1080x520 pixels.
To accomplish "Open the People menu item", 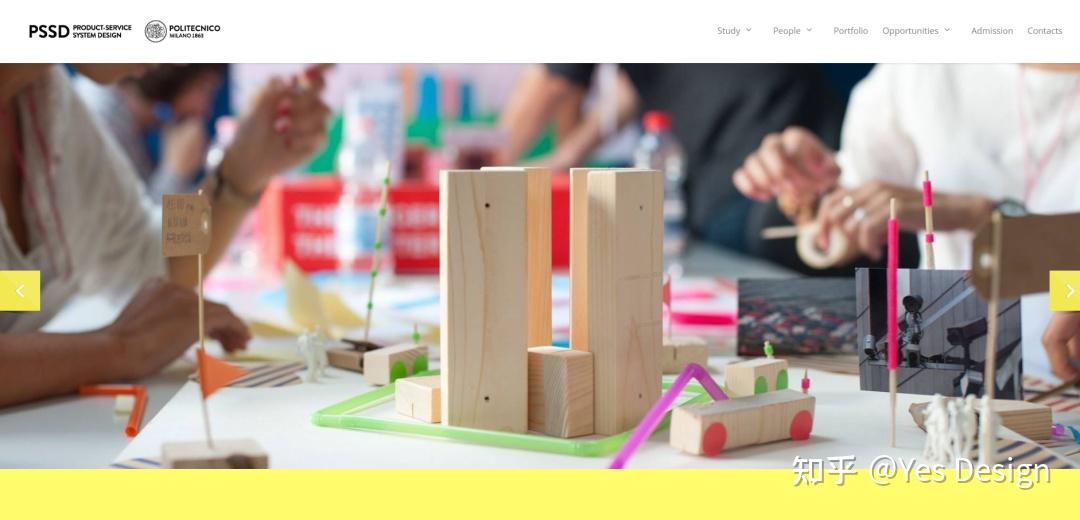I will pos(787,31).
